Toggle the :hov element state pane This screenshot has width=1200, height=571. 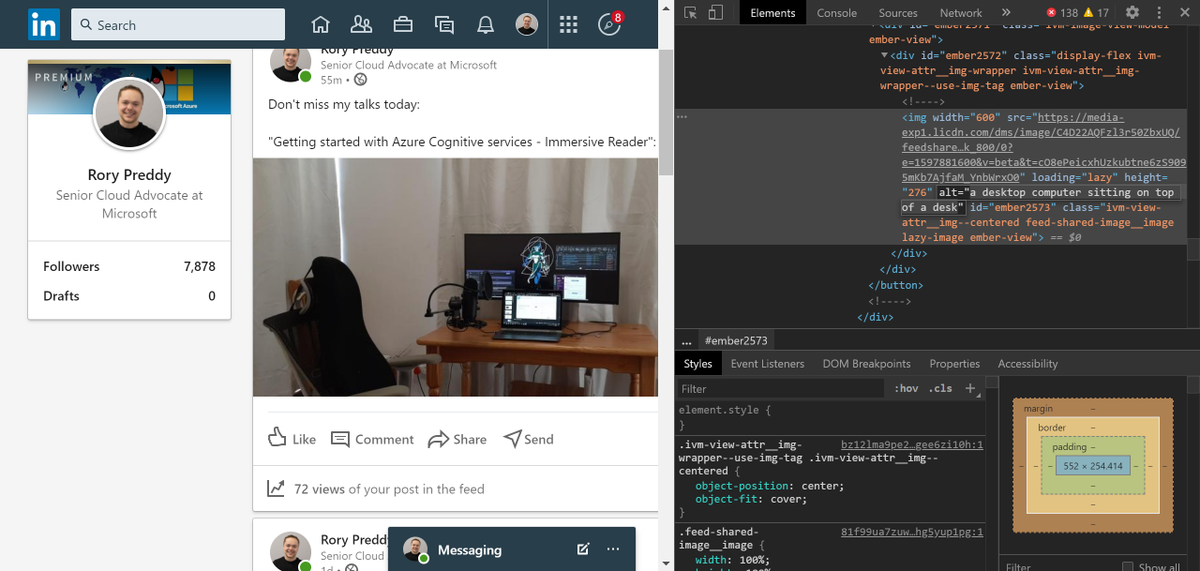click(x=906, y=388)
